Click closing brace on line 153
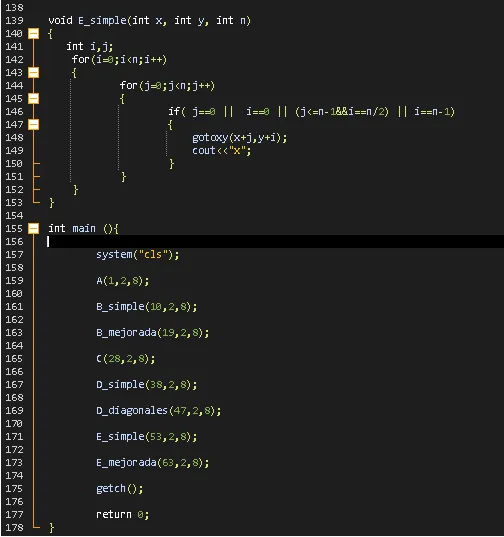504x537 pixels. (x=51, y=203)
